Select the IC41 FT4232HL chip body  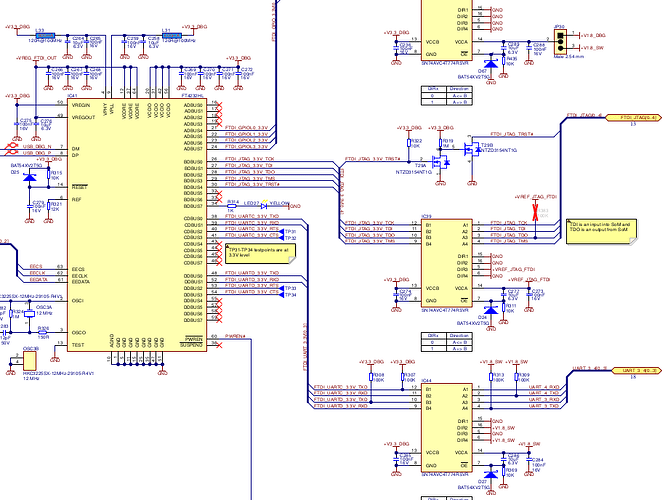pyautogui.click(x=137, y=225)
